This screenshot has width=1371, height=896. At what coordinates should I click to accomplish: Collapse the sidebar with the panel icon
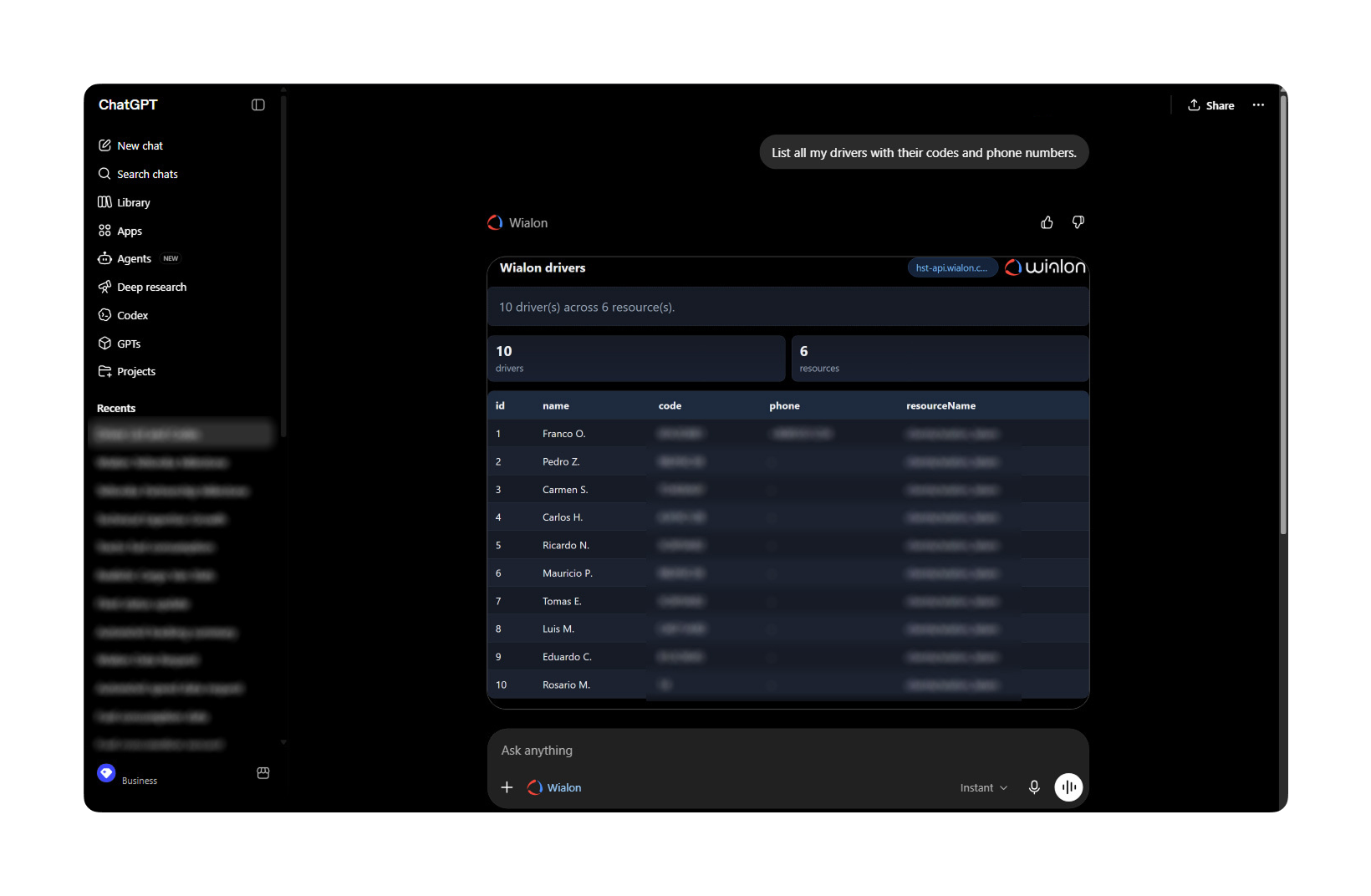tap(258, 105)
